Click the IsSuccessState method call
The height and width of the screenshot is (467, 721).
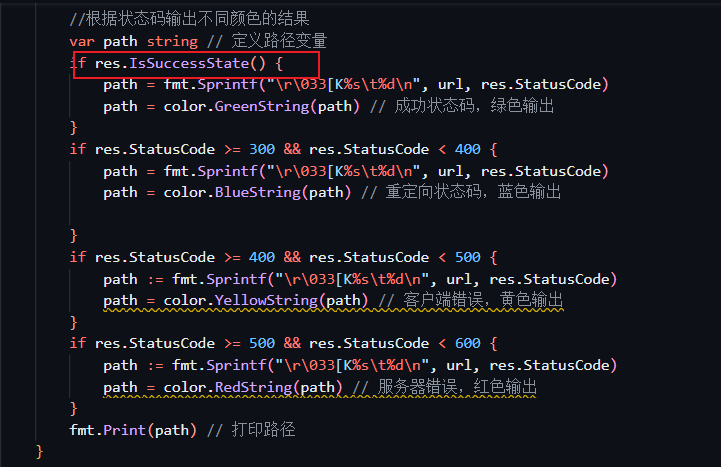coord(189,63)
